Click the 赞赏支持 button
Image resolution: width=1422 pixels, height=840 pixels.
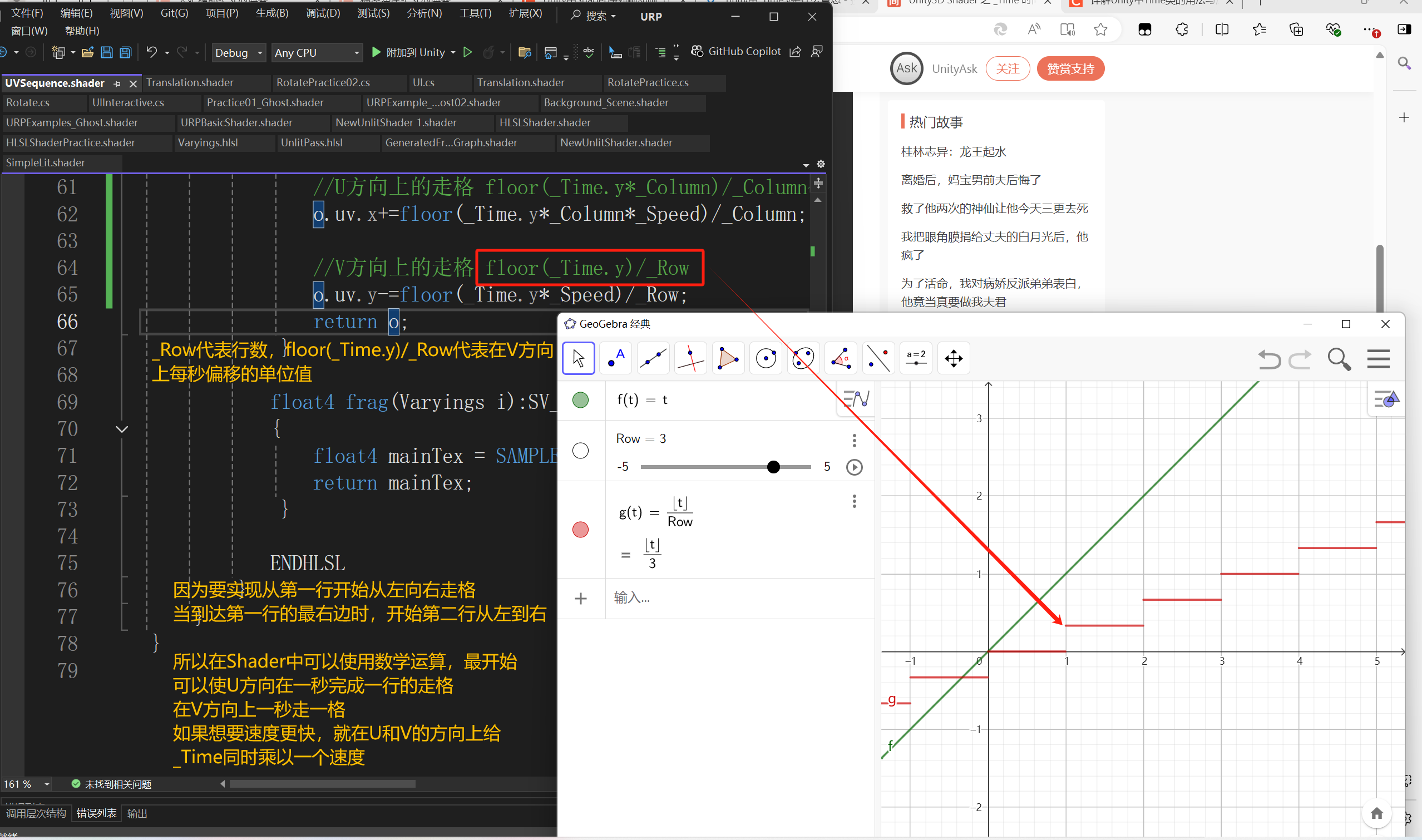coord(1070,69)
